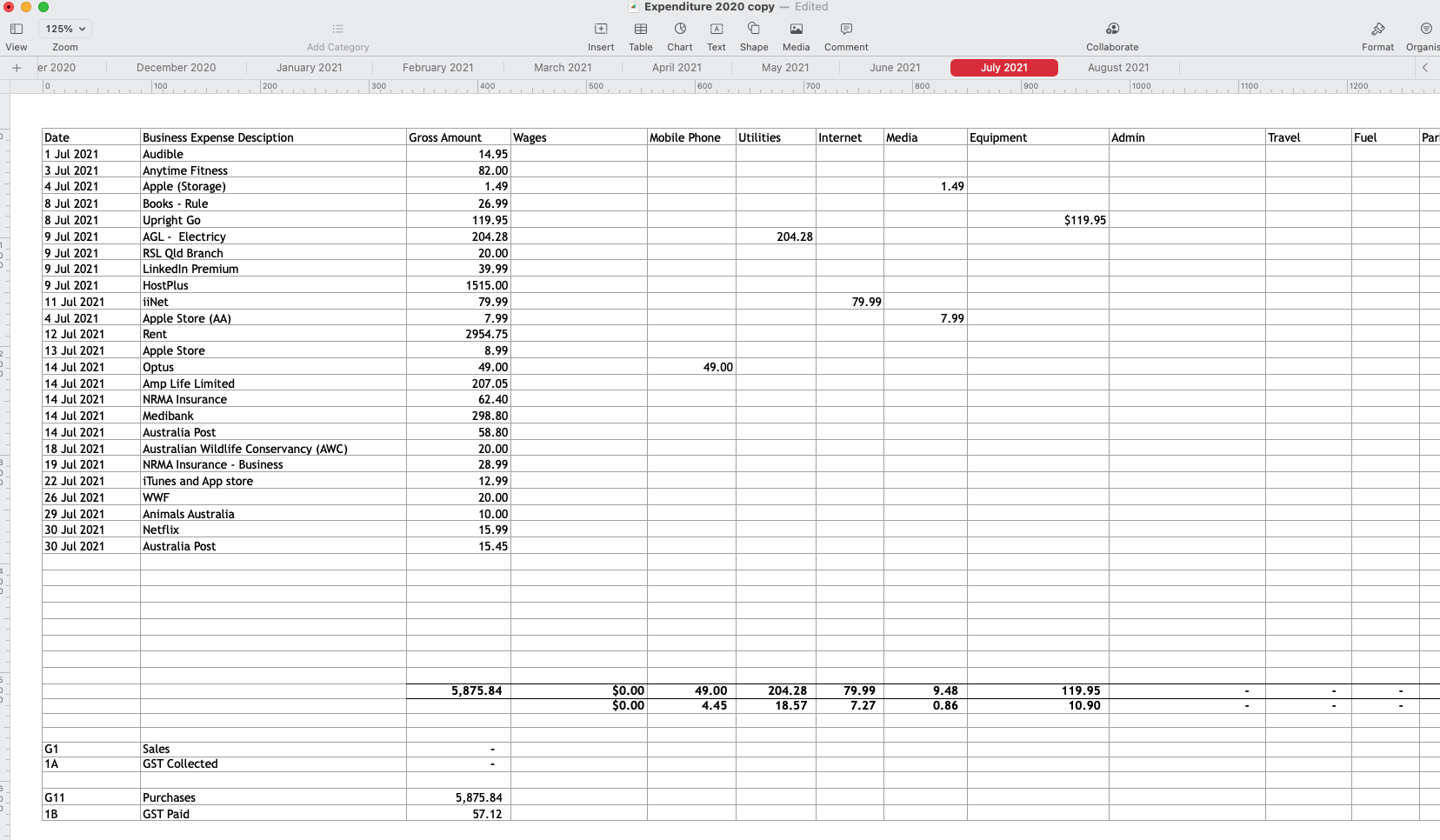Select the Optus mobile phone 49.00 entry
Viewport: 1440px width, 840px height.
click(x=691, y=367)
